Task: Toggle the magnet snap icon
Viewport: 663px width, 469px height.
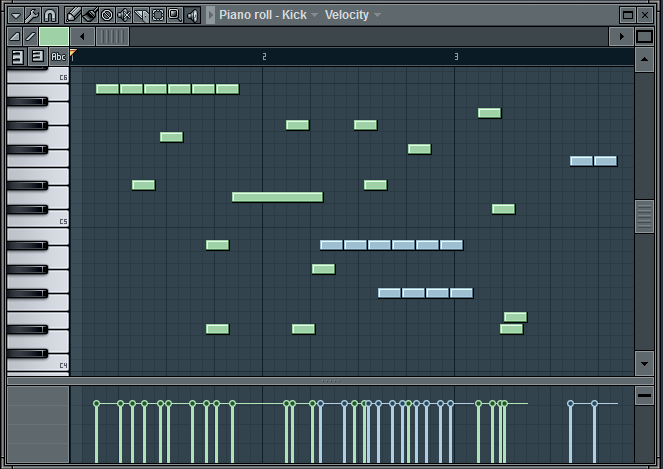Action: coord(49,15)
